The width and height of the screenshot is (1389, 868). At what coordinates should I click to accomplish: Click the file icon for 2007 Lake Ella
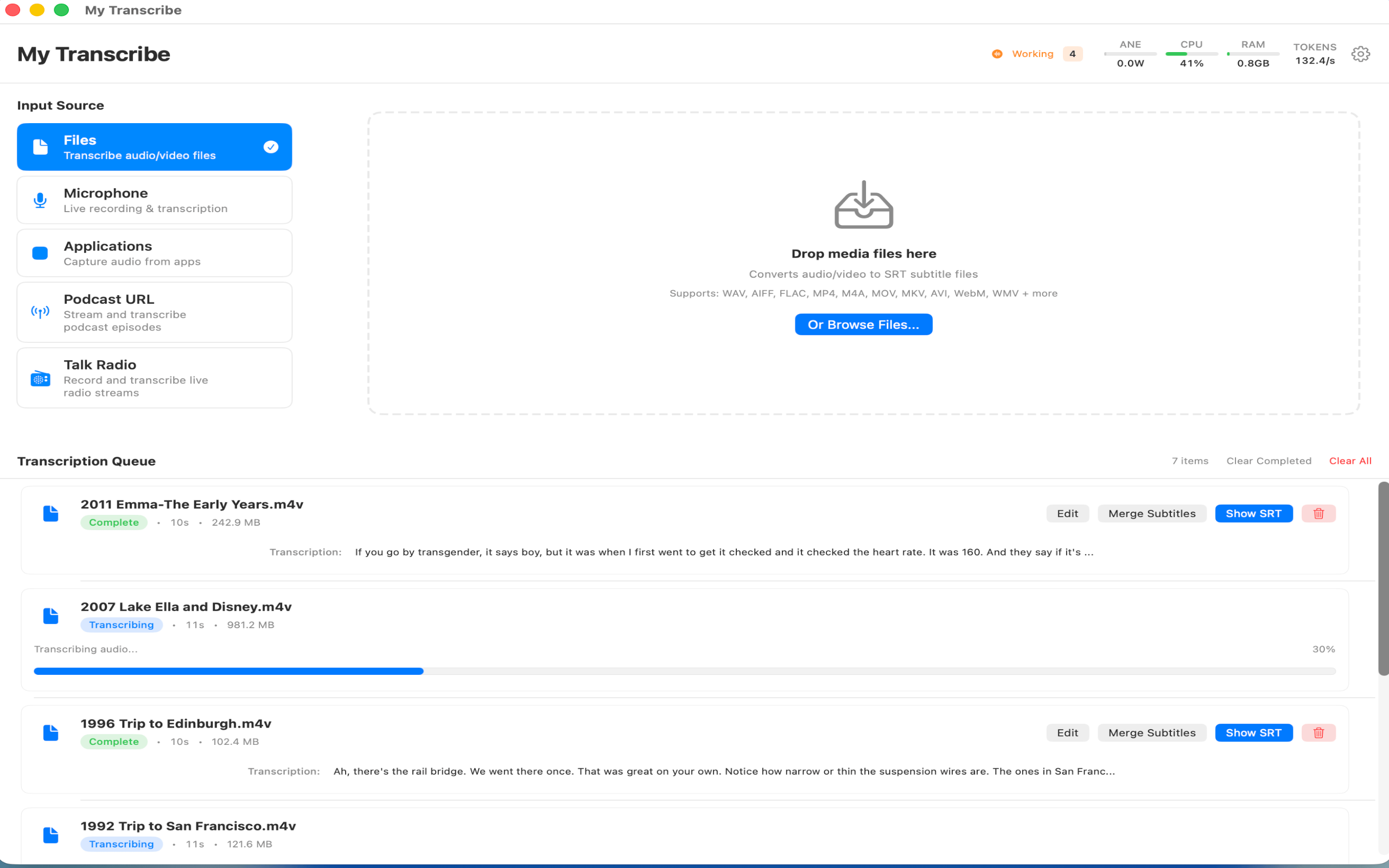pos(51,616)
